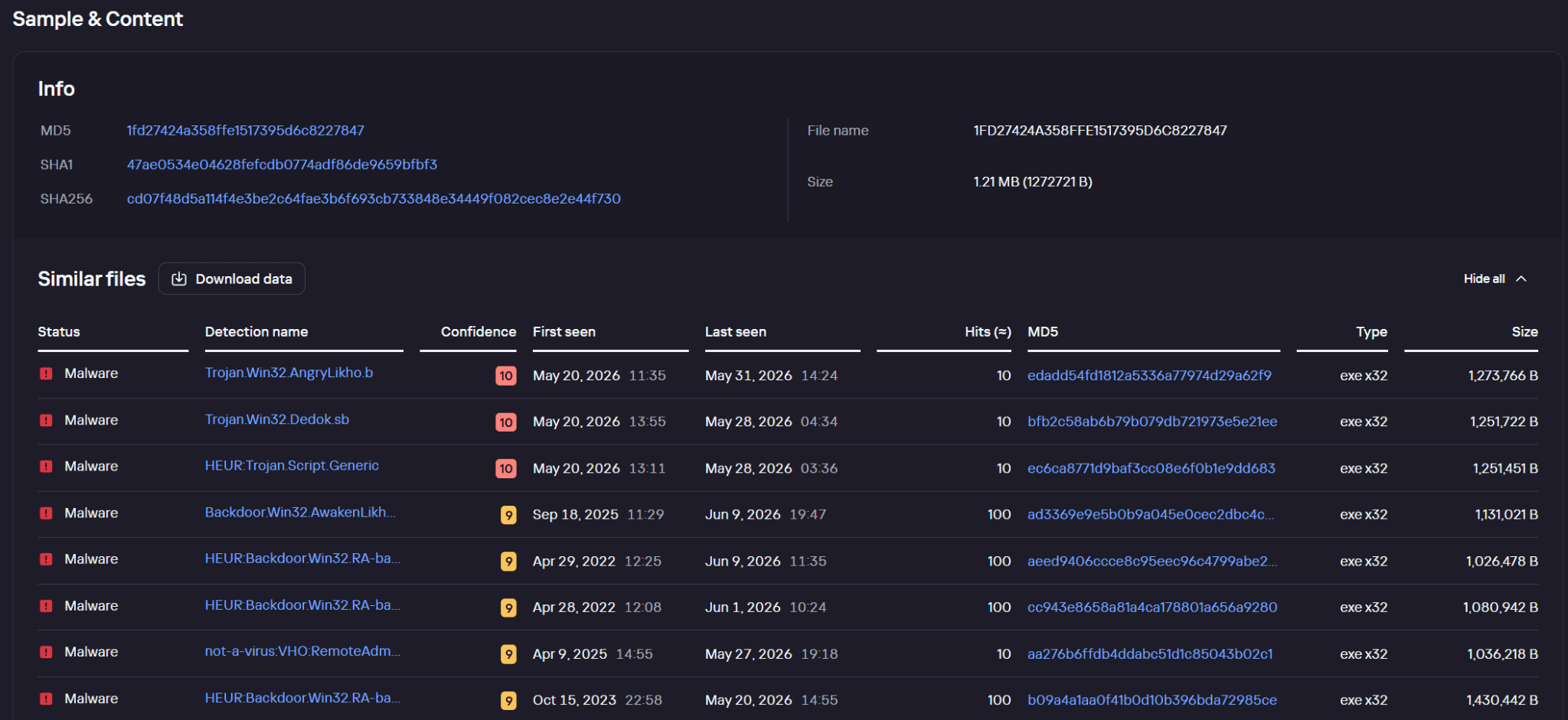The width and height of the screenshot is (1568, 720).
Task: Click last seen date Jun 1, 2026 10:24
Action: (x=764, y=607)
